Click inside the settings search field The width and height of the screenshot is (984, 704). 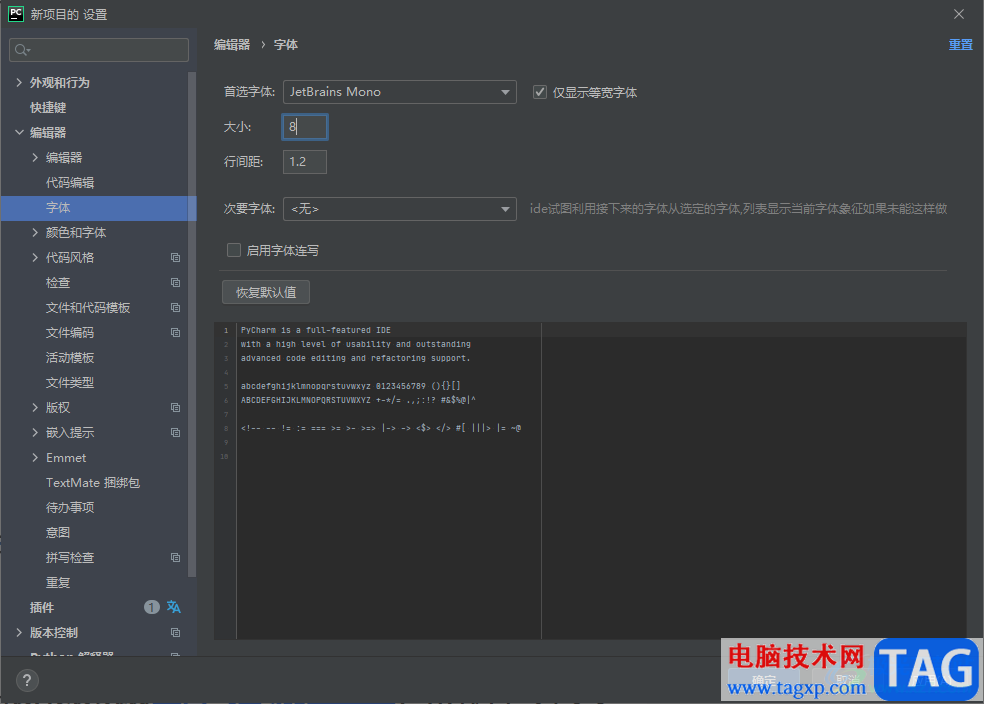click(x=99, y=50)
